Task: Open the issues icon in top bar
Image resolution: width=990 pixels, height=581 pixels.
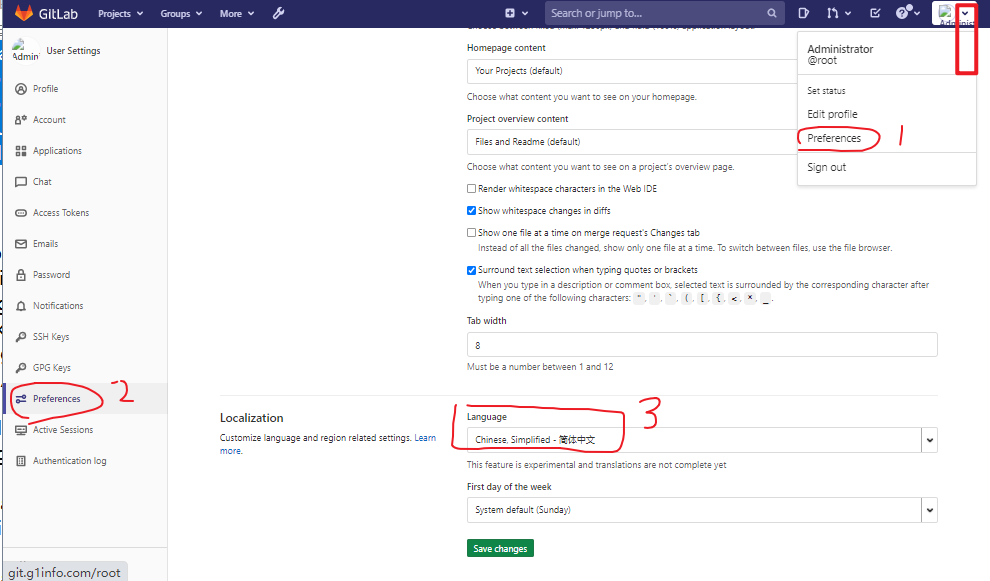Action: point(803,13)
